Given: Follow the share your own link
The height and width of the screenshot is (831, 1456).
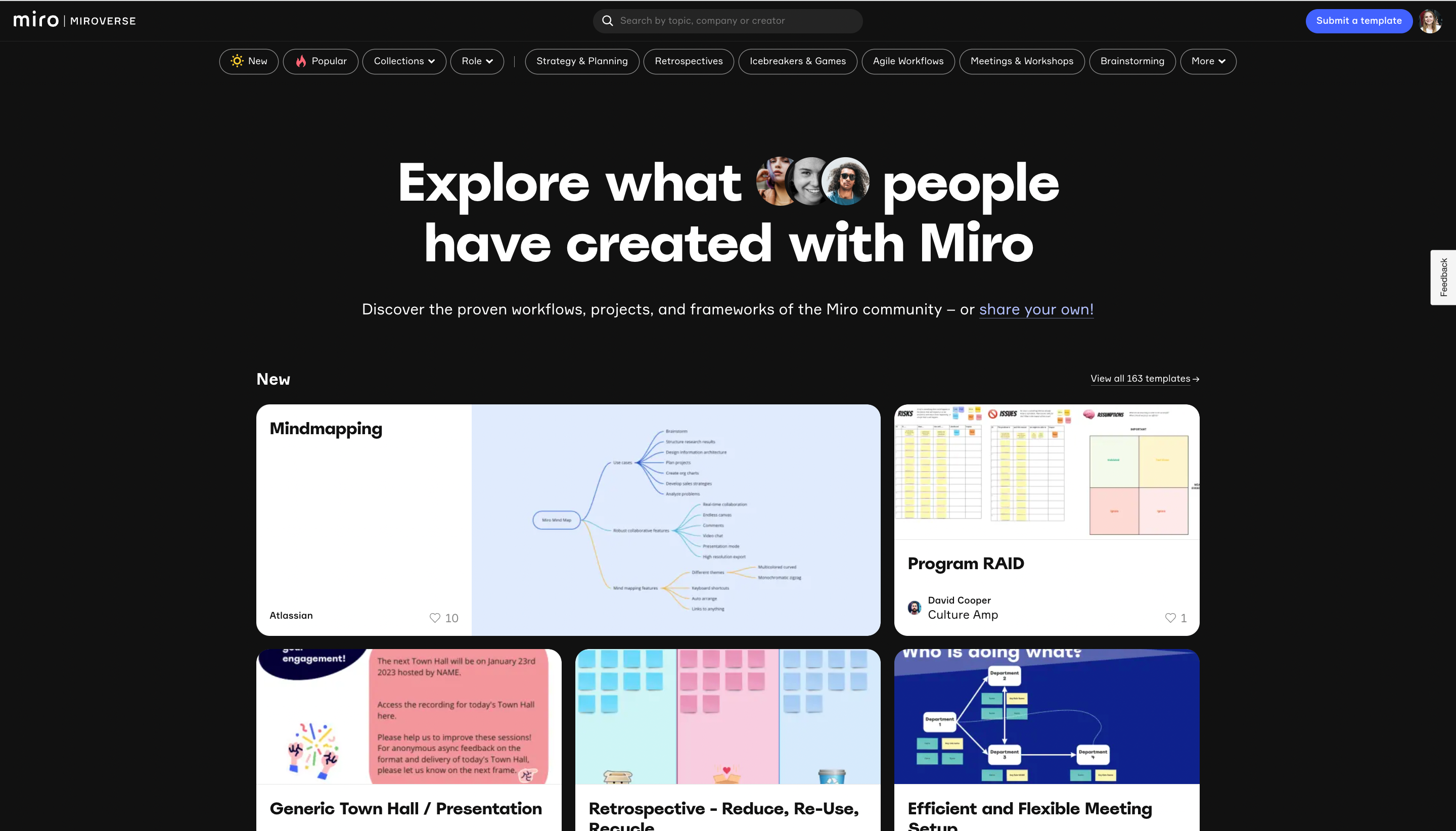Looking at the screenshot, I should tap(1036, 309).
